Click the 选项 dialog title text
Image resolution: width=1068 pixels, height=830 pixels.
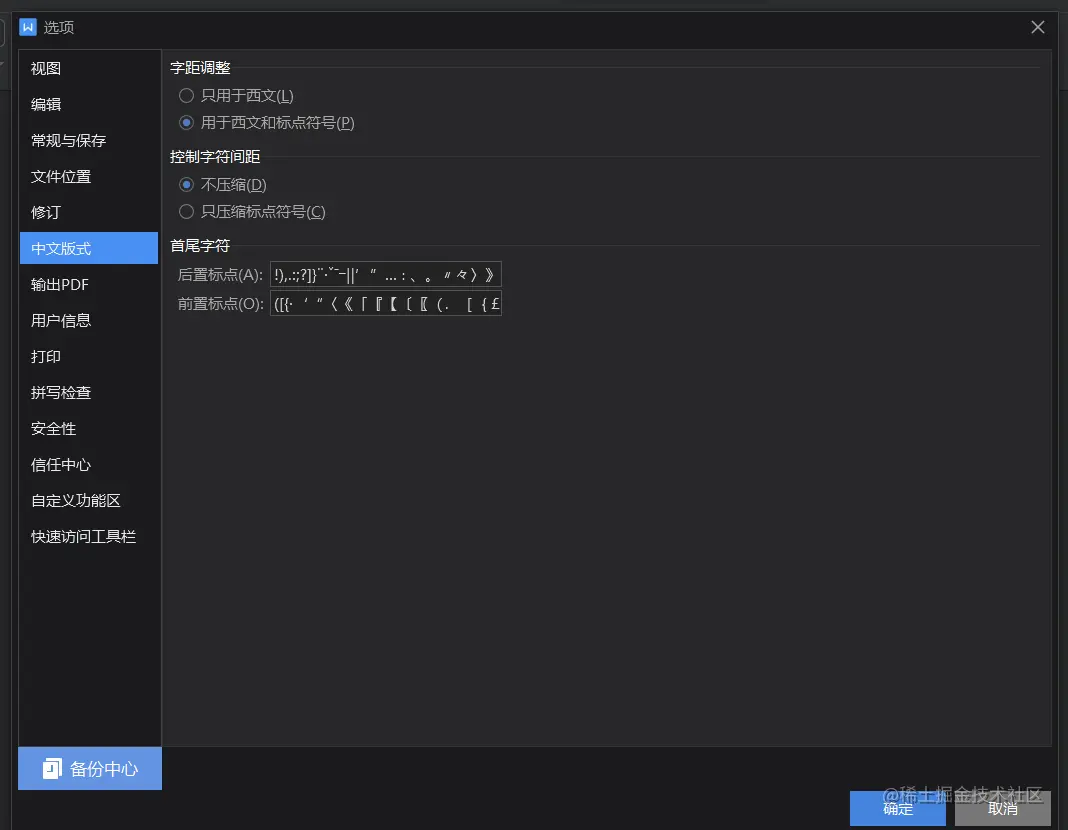(x=59, y=27)
